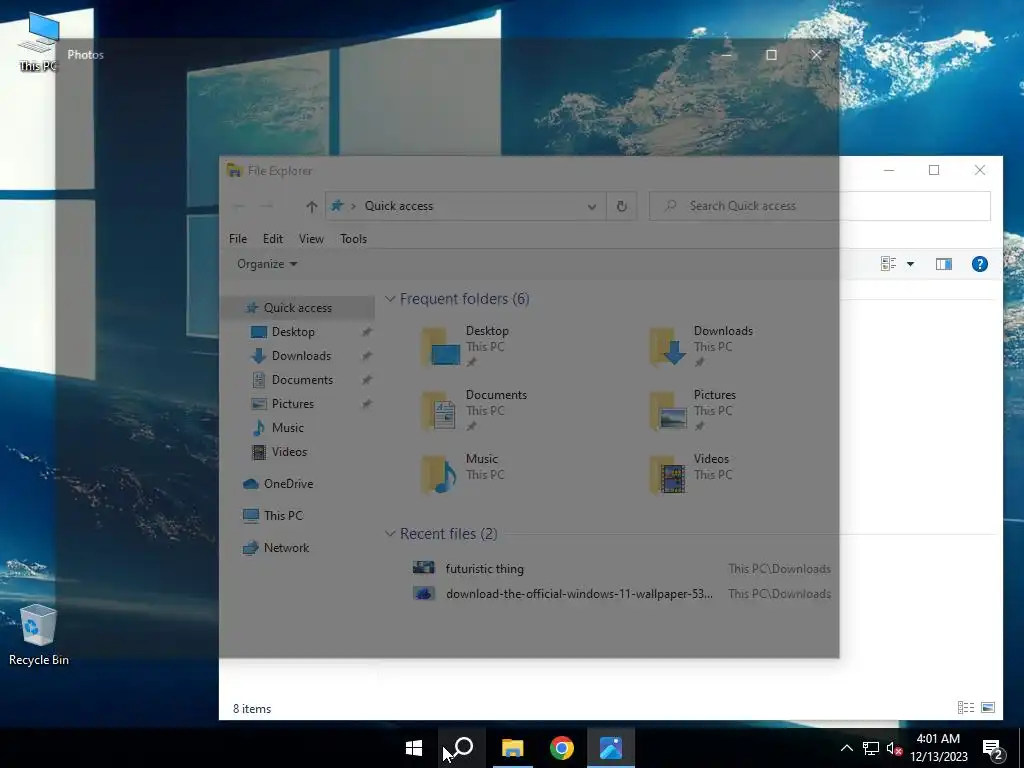Select Desktop in the navigation pane

tap(293, 332)
